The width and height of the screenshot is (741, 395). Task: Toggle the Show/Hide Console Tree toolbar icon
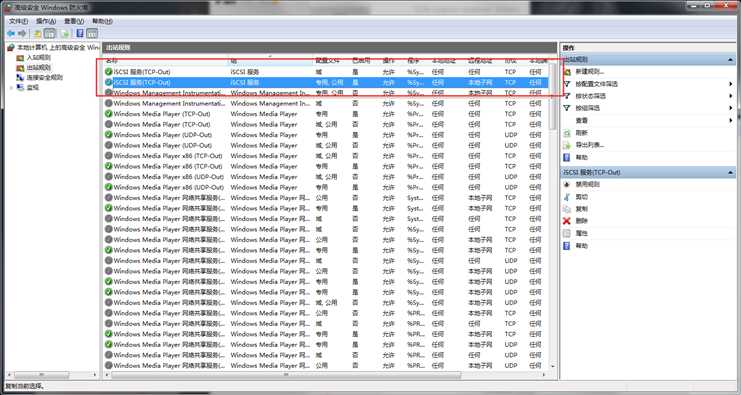click(50, 34)
